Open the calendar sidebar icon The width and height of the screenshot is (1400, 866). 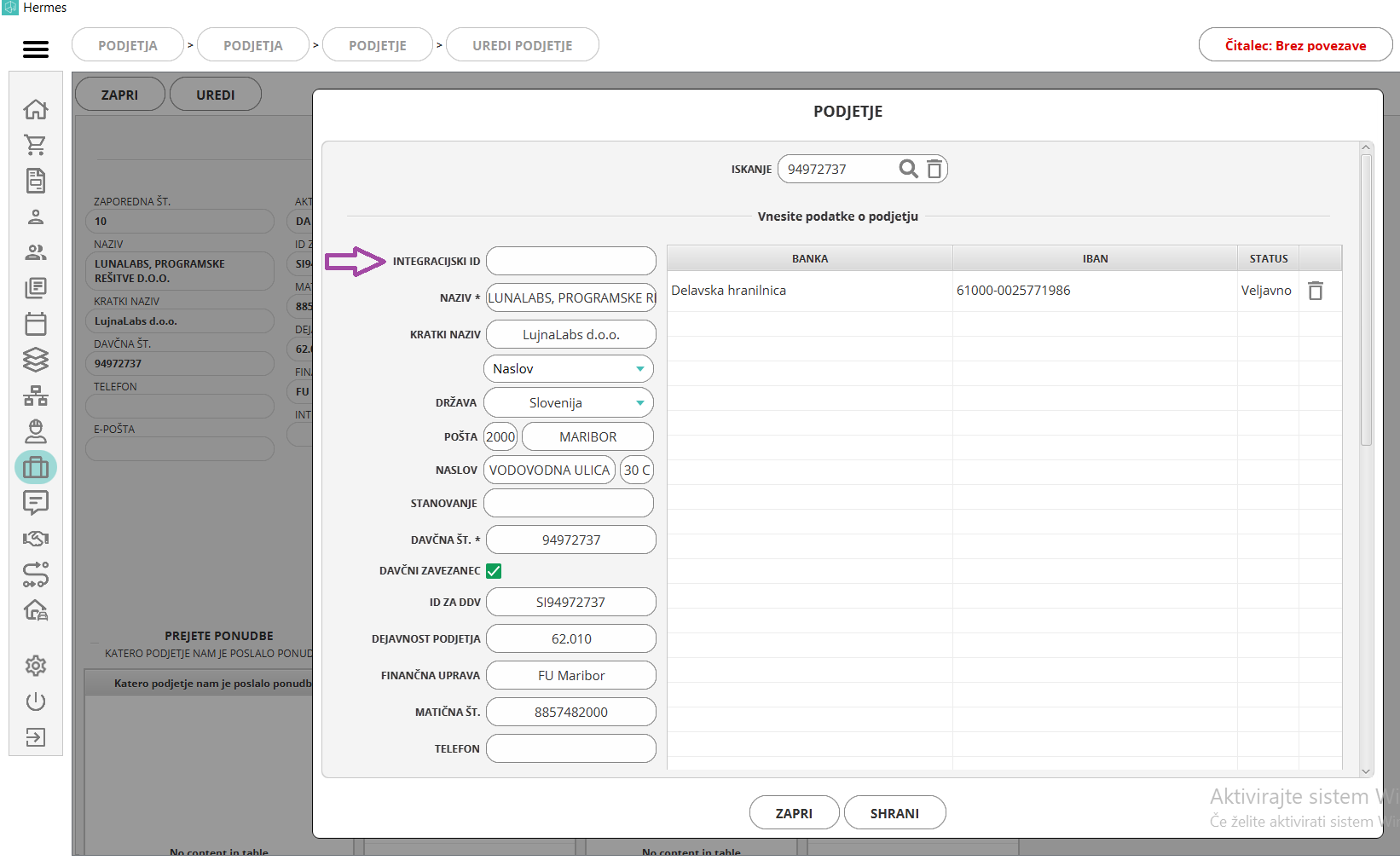point(36,324)
